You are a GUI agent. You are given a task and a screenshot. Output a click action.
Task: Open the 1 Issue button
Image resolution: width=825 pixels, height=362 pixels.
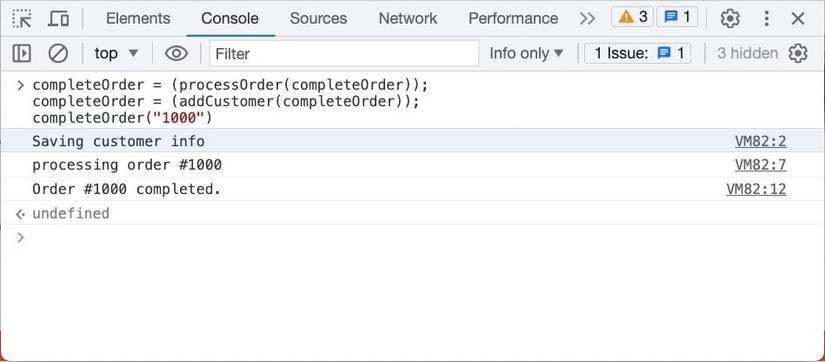tap(638, 53)
